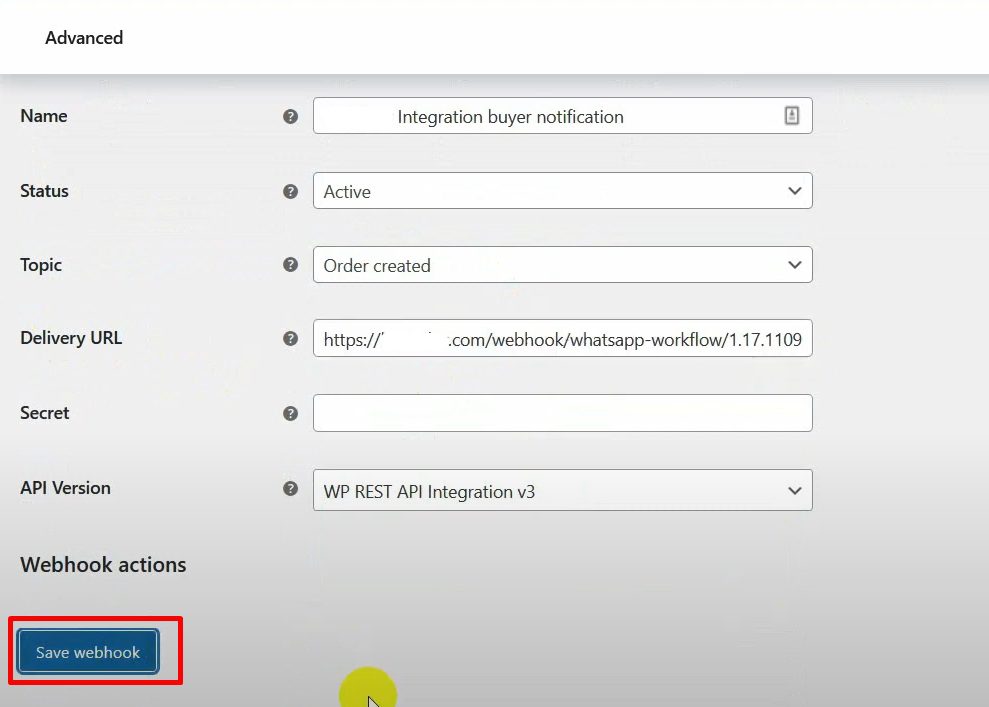Image resolution: width=989 pixels, height=707 pixels.
Task: Click the help icon beside Status
Action: [x=290, y=191]
